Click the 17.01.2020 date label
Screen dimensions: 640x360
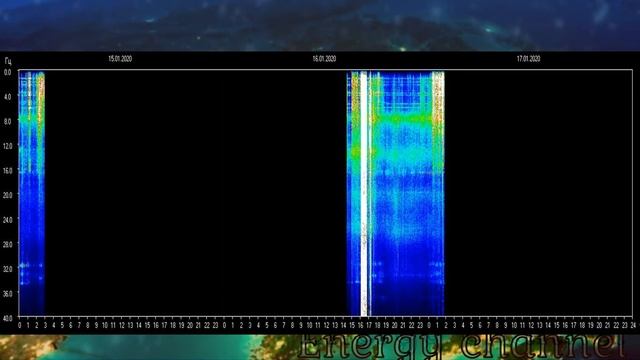pos(528,59)
